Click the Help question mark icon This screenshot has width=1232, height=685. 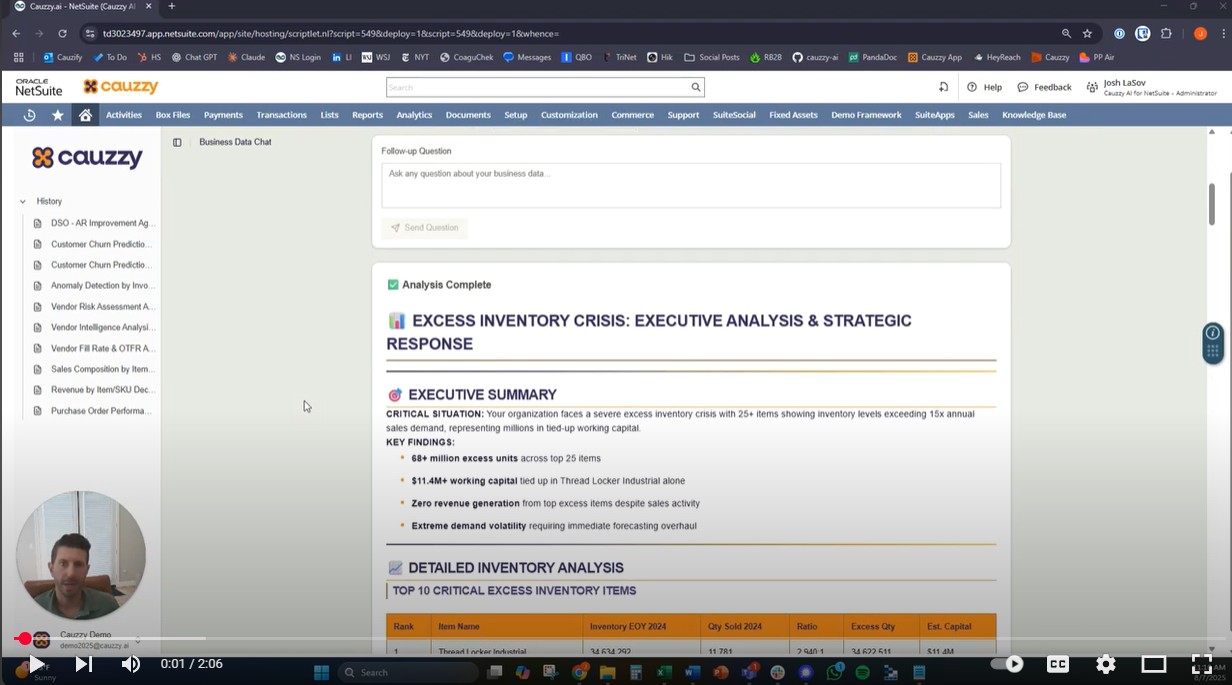click(972, 87)
